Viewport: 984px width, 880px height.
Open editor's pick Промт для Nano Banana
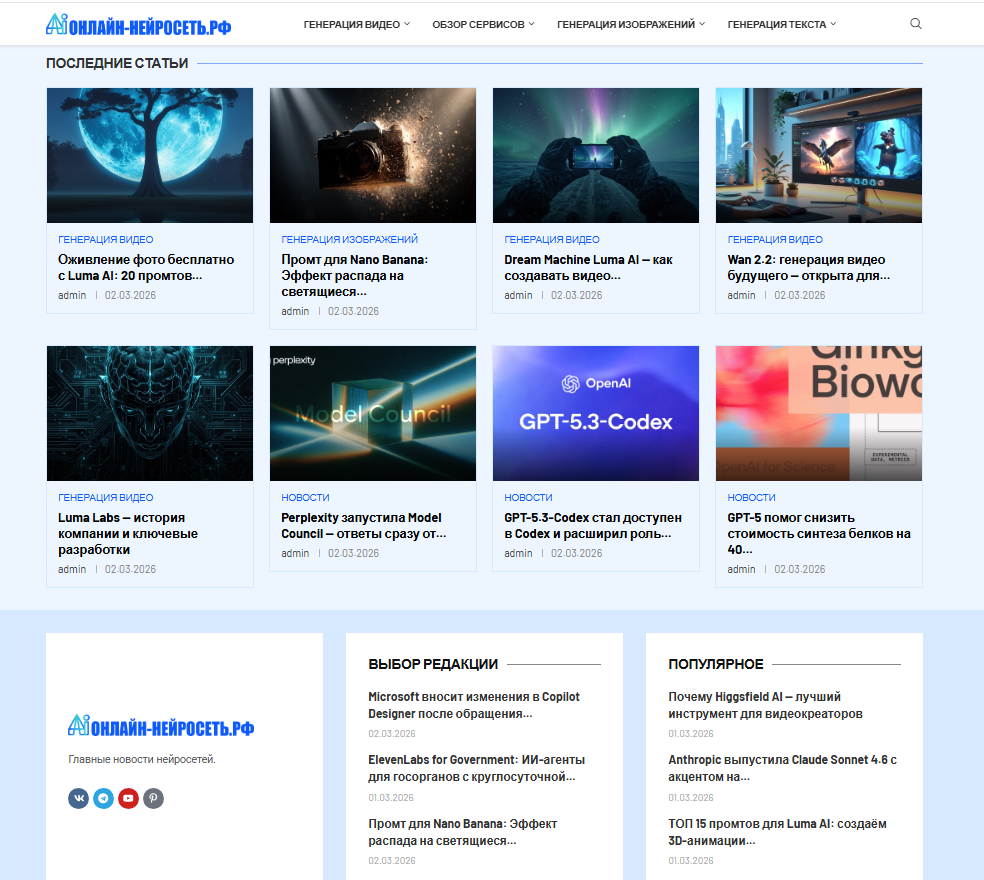463,832
